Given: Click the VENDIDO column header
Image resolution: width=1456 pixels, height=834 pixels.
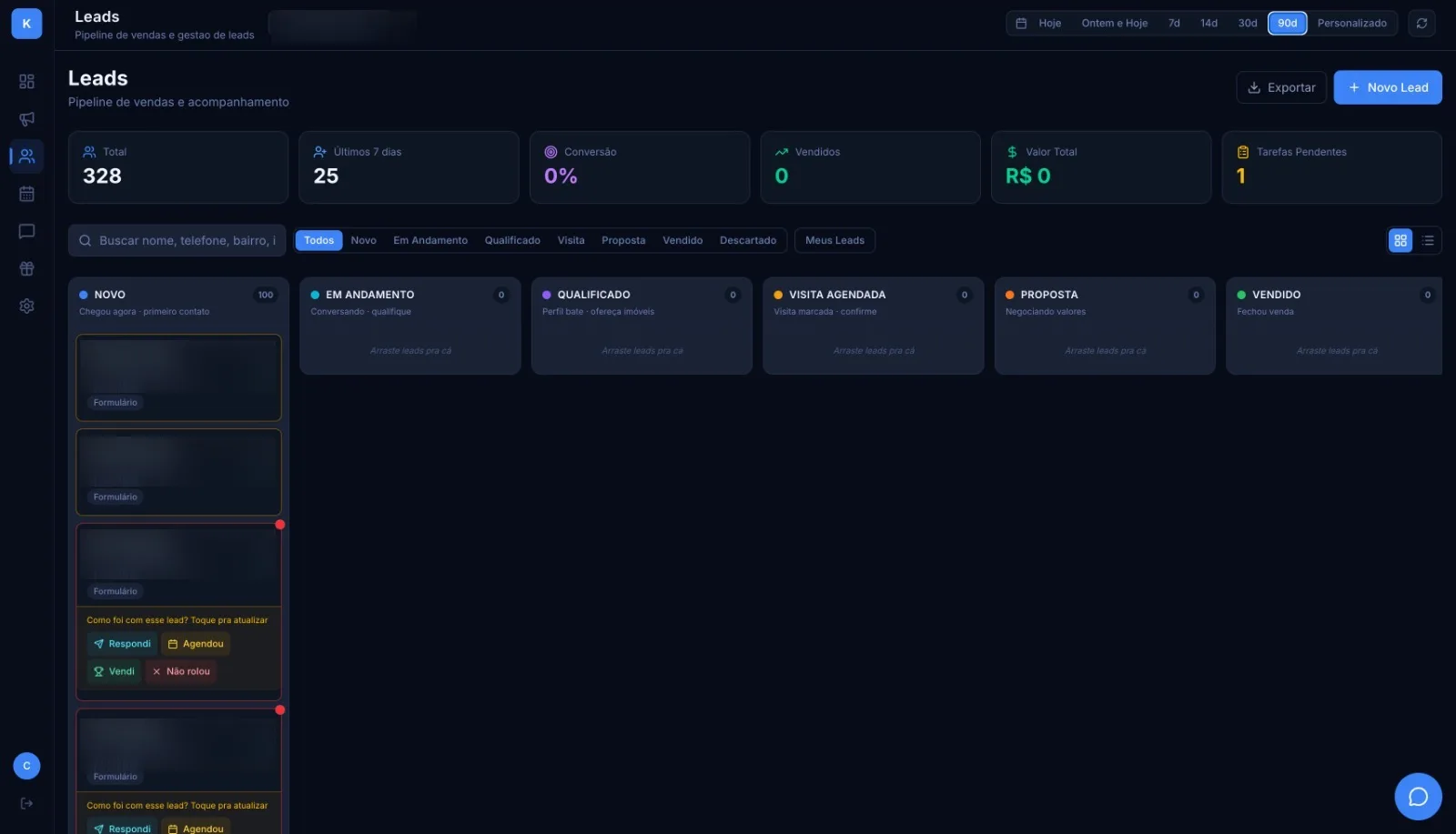Looking at the screenshot, I should pos(1276,295).
